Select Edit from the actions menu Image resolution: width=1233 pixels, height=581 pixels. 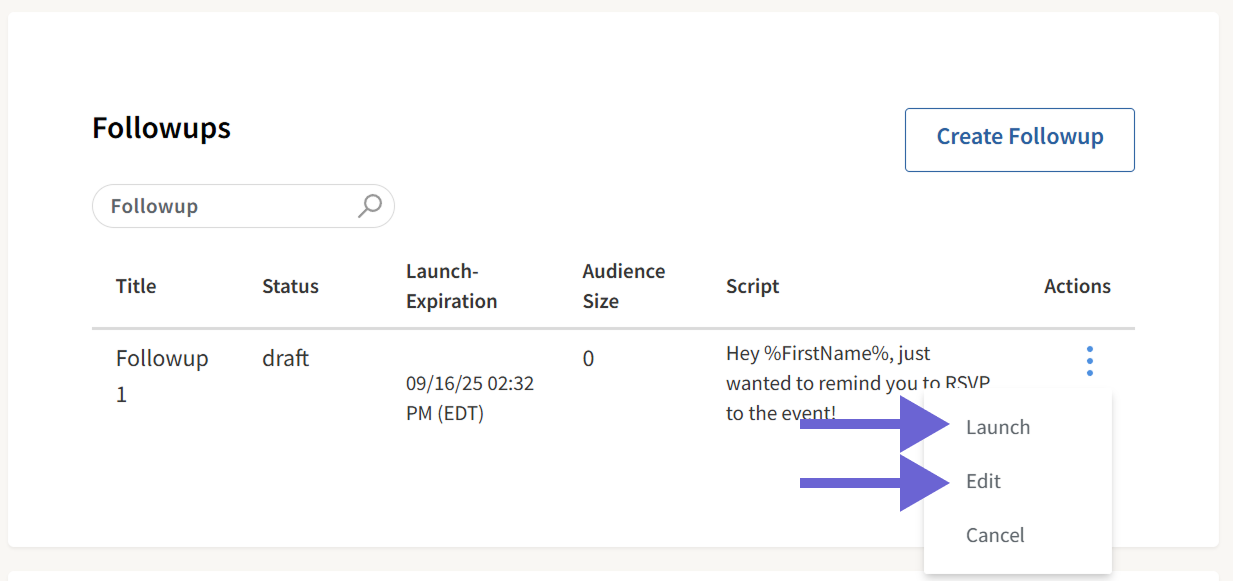point(983,481)
